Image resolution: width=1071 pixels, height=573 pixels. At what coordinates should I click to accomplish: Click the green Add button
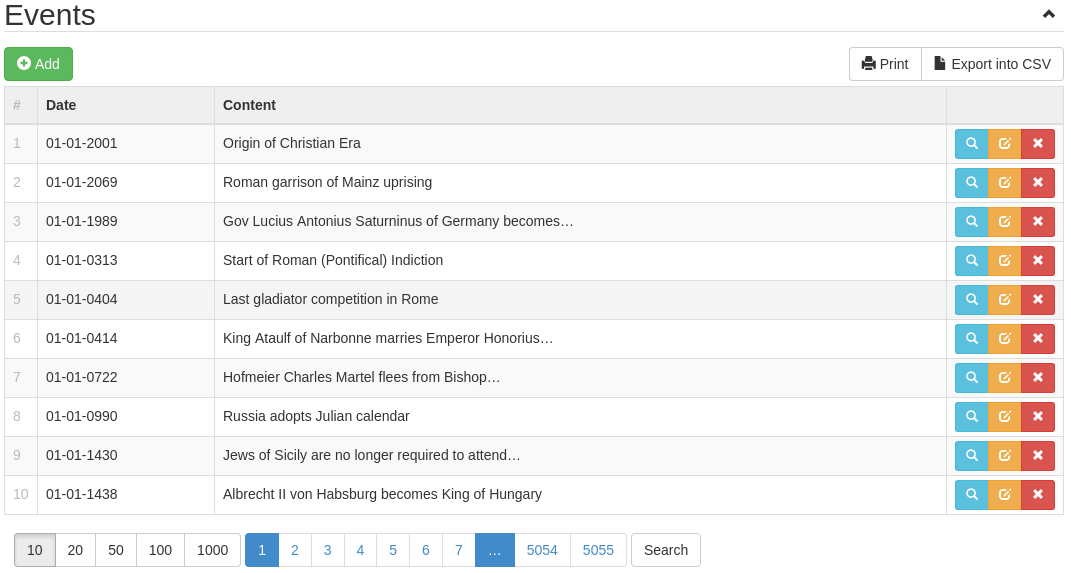click(39, 64)
